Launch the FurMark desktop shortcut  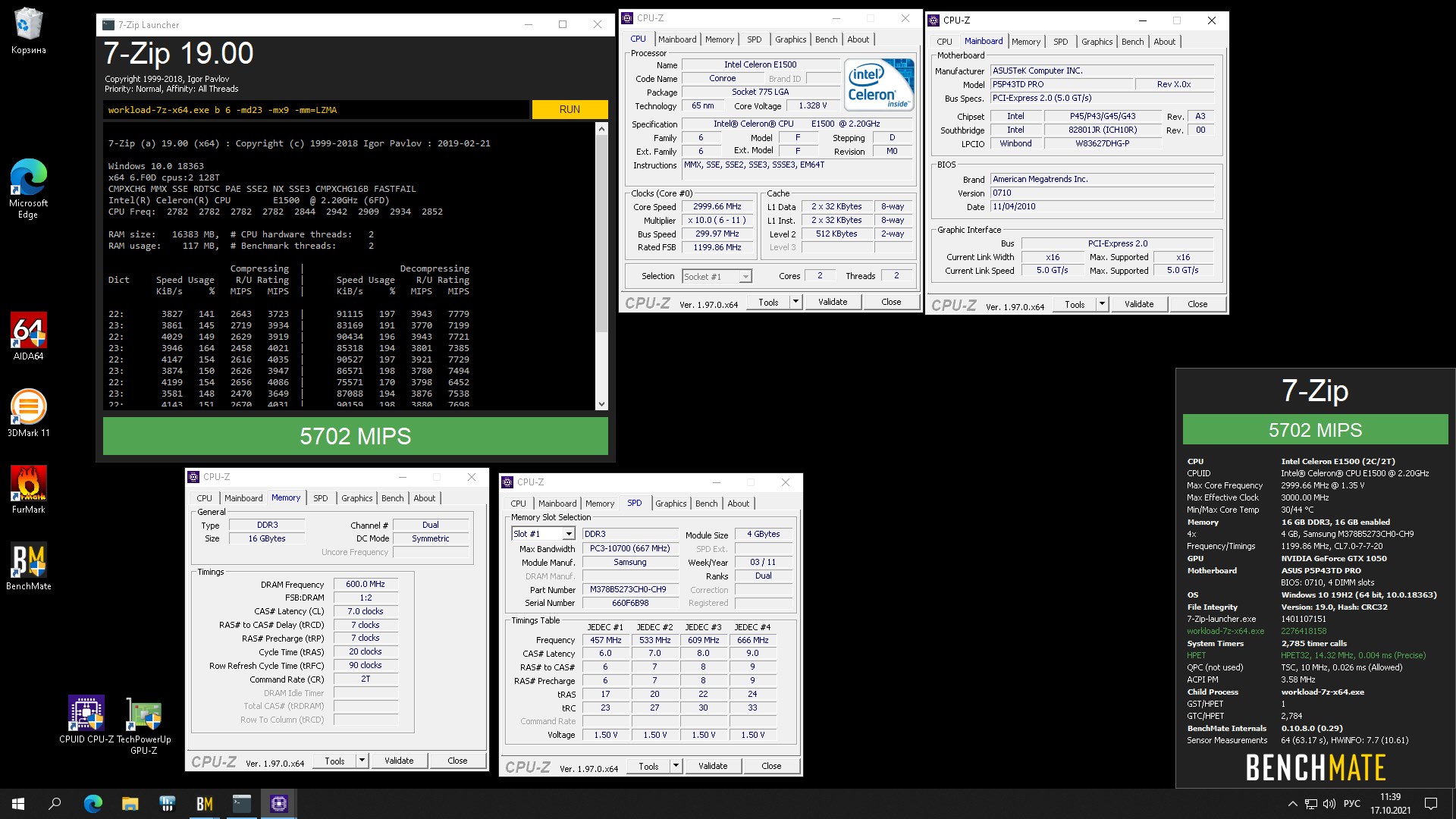pos(28,490)
